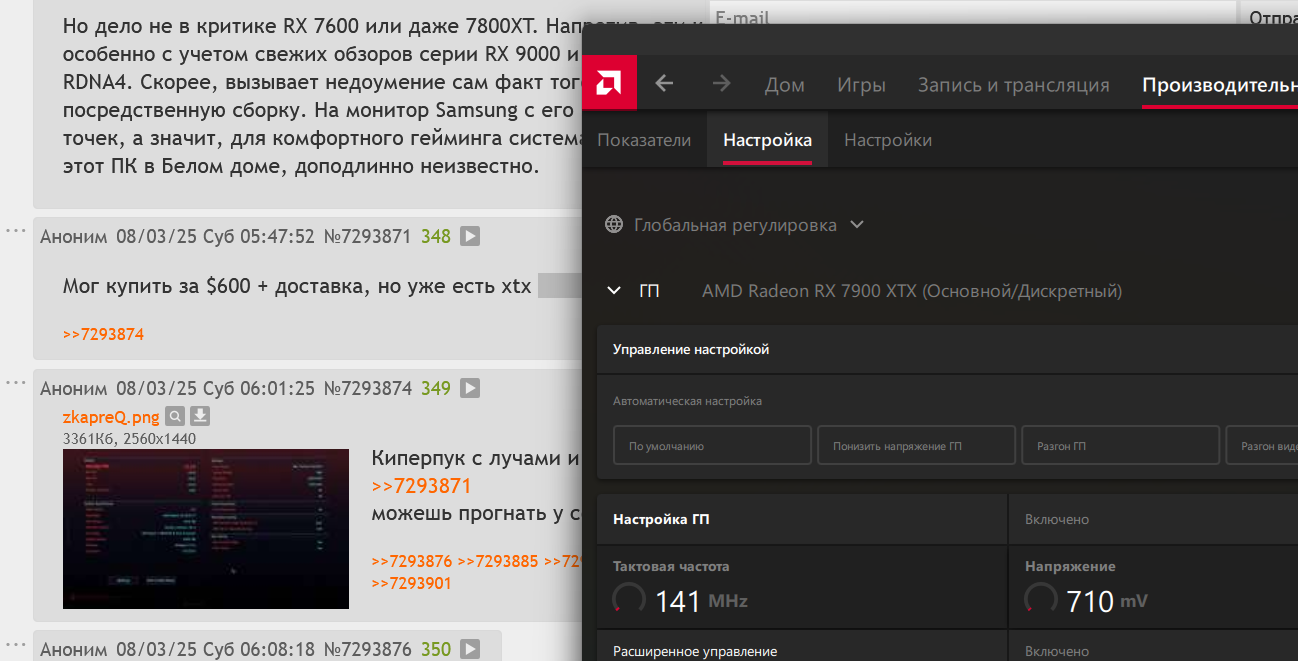Click the image search icon beside zkapreQ.png
This screenshot has width=1298, height=661.
point(175,417)
